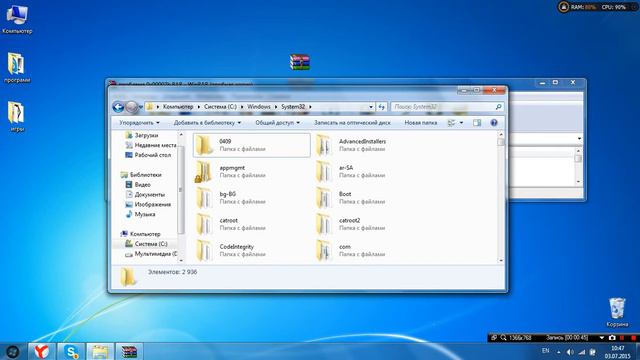Switch to the Explorer taskbar button
The image size is (640, 360).
[100, 351]
